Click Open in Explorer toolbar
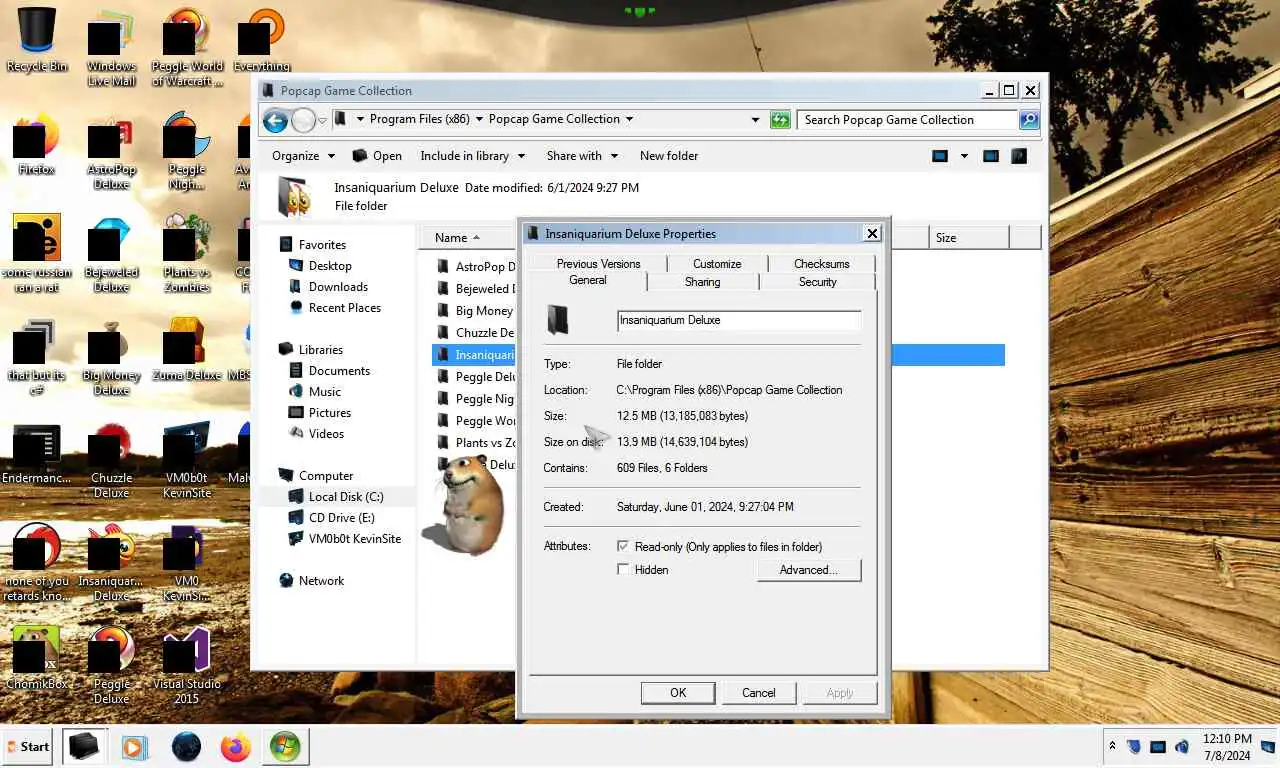The height and width of the screenshot is (768, 1280). [377, 156]
